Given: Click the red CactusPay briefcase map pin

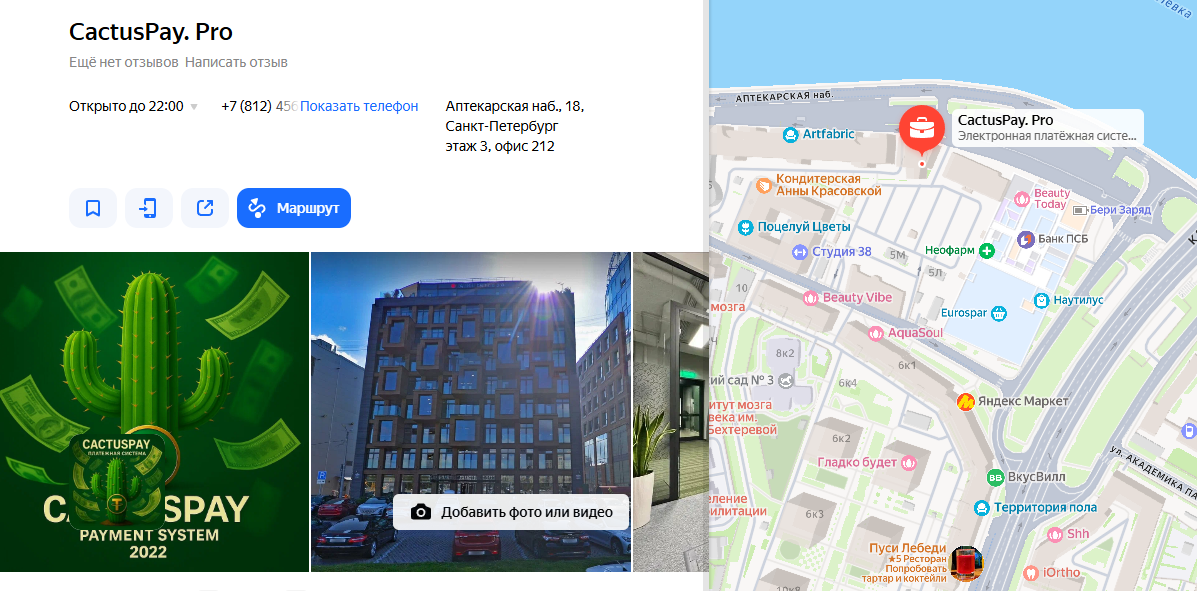Looking at the screenshot, I should 921,129.
